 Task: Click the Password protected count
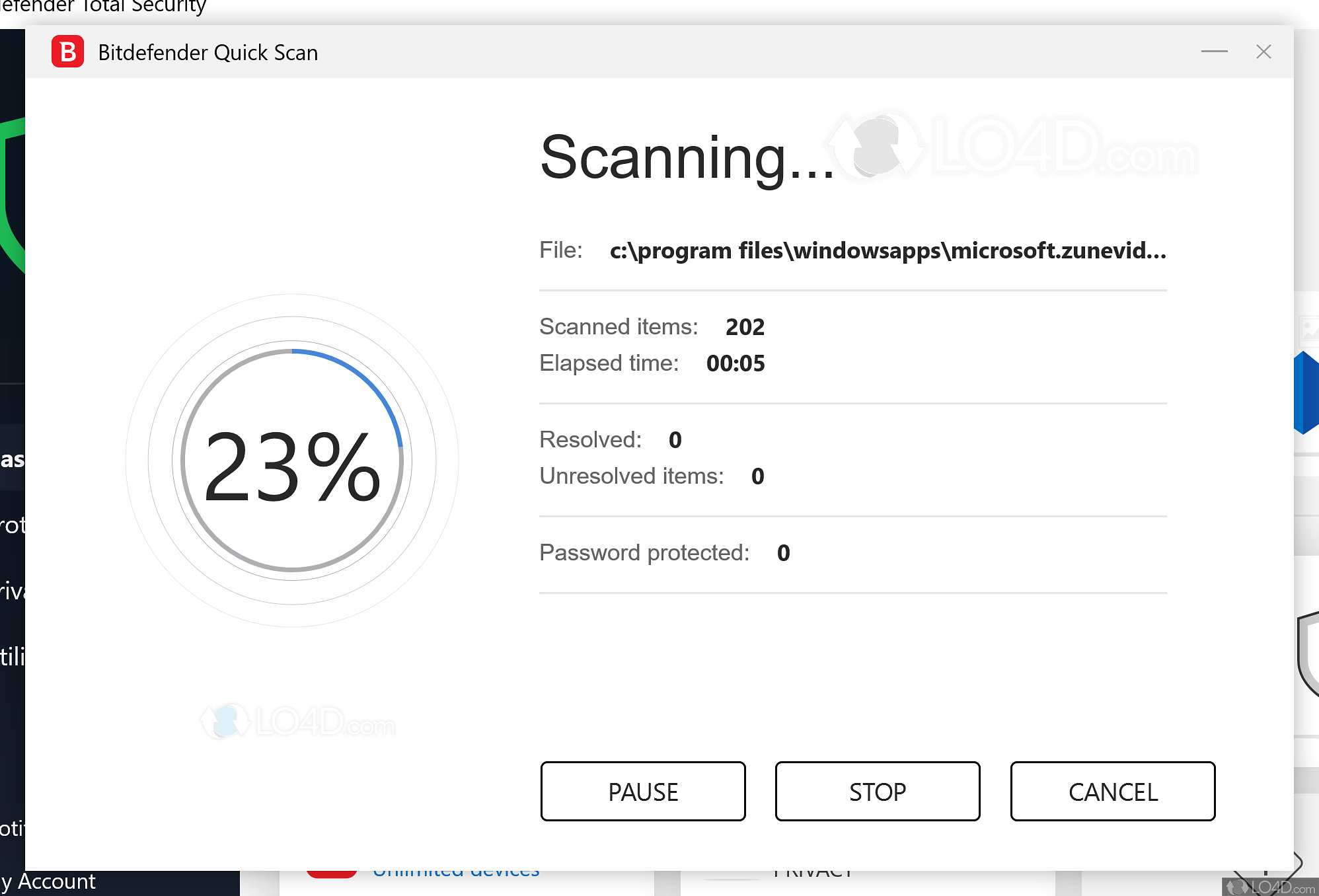(x=783, y=553)
